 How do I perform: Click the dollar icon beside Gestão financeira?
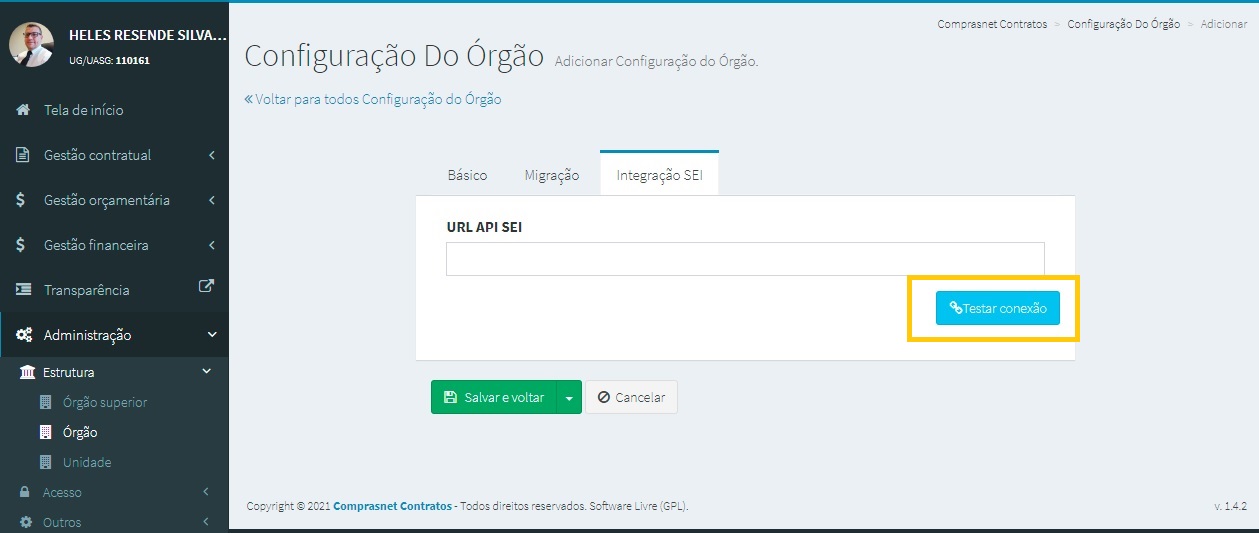pos(22,245)
